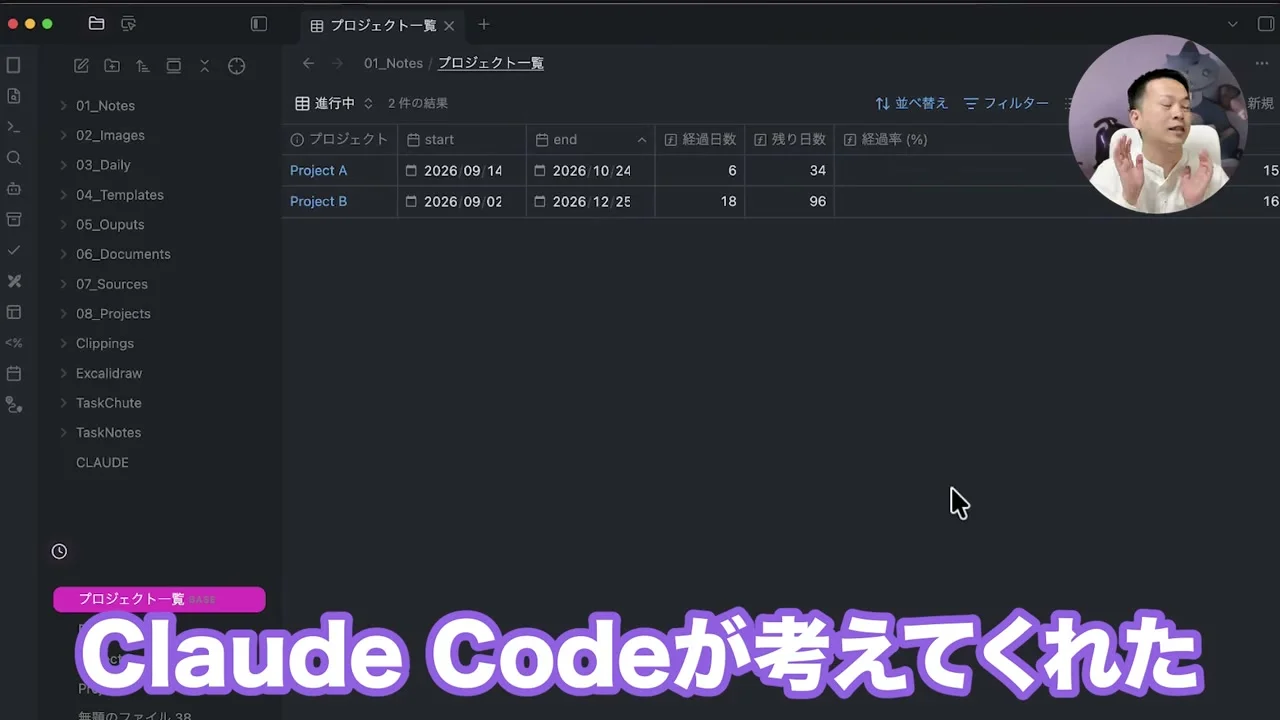Open search from the left ribbon
1280x720 pixels.
[x=14, y=158]
